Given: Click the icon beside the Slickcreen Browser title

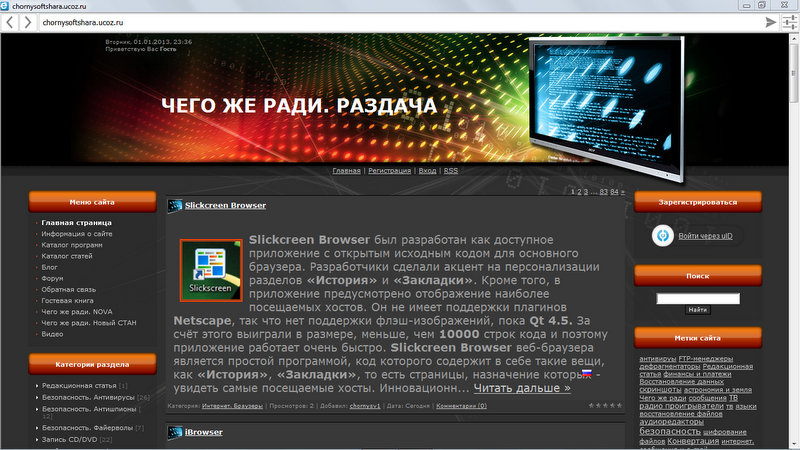Looking at the screenshot, I should [x=175, y=206].
